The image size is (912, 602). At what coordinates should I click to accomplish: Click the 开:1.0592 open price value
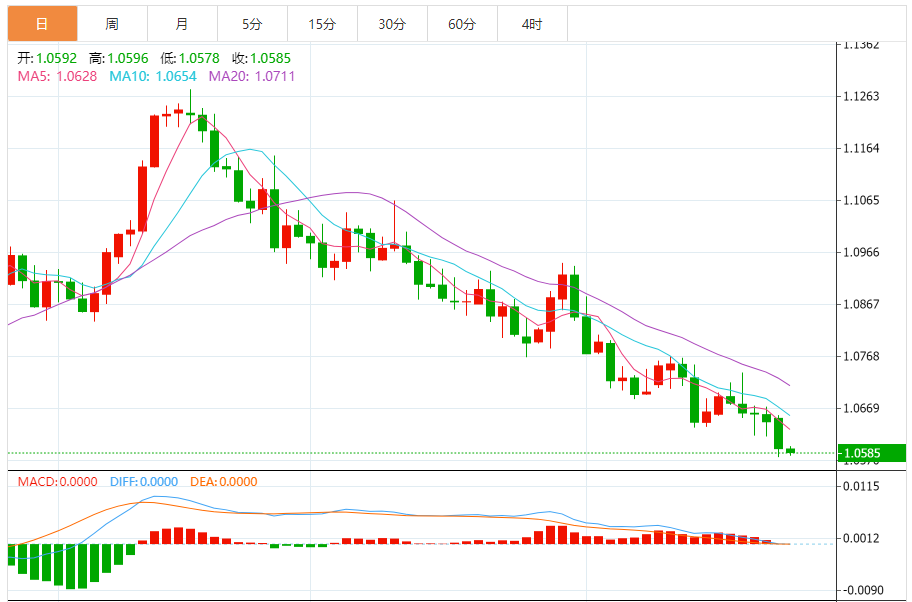47,58
